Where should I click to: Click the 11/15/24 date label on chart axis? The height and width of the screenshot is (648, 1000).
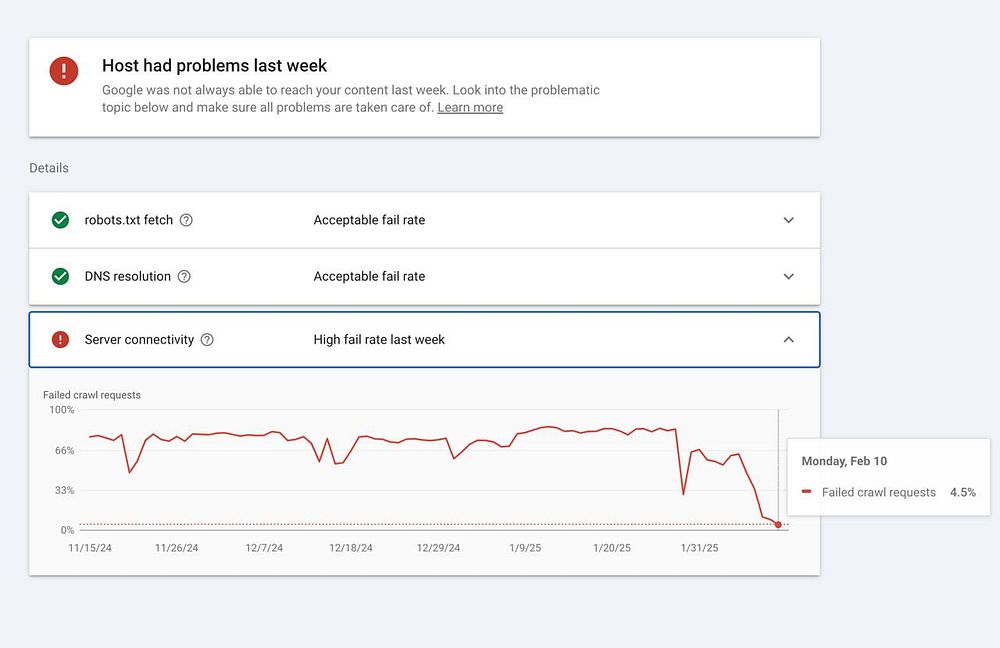click(x=91, y=548)
